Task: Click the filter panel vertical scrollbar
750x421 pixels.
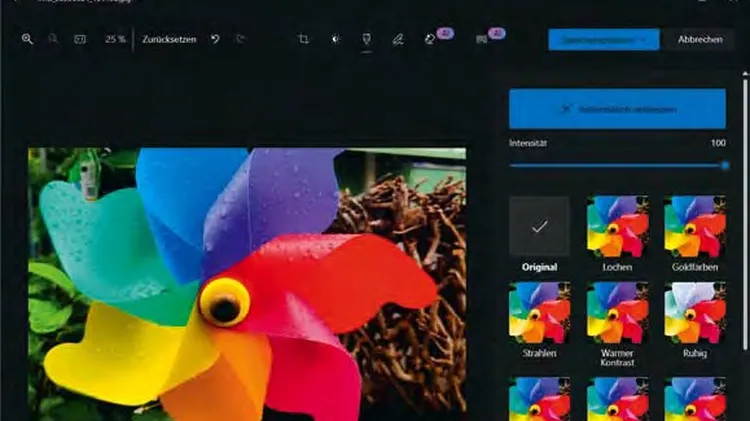Action: point(745,213)
